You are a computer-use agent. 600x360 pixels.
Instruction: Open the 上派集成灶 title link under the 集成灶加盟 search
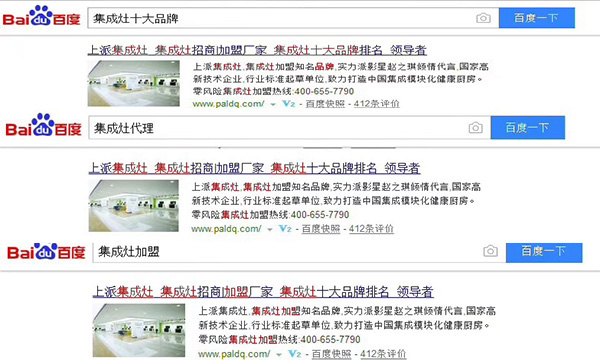coord(263,292)
